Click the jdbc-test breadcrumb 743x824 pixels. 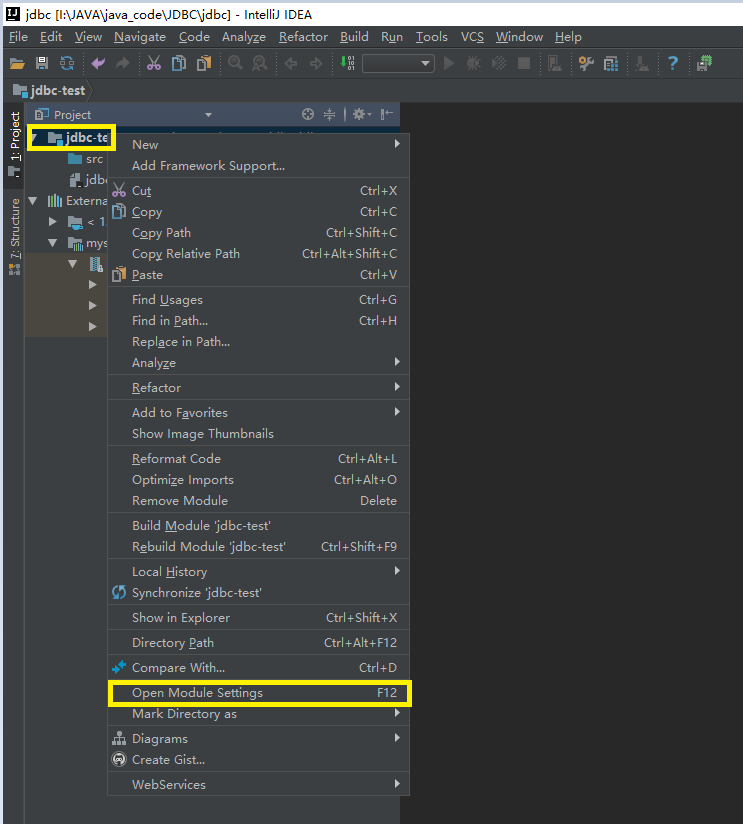pyautogui.click(x=50, y=90)
